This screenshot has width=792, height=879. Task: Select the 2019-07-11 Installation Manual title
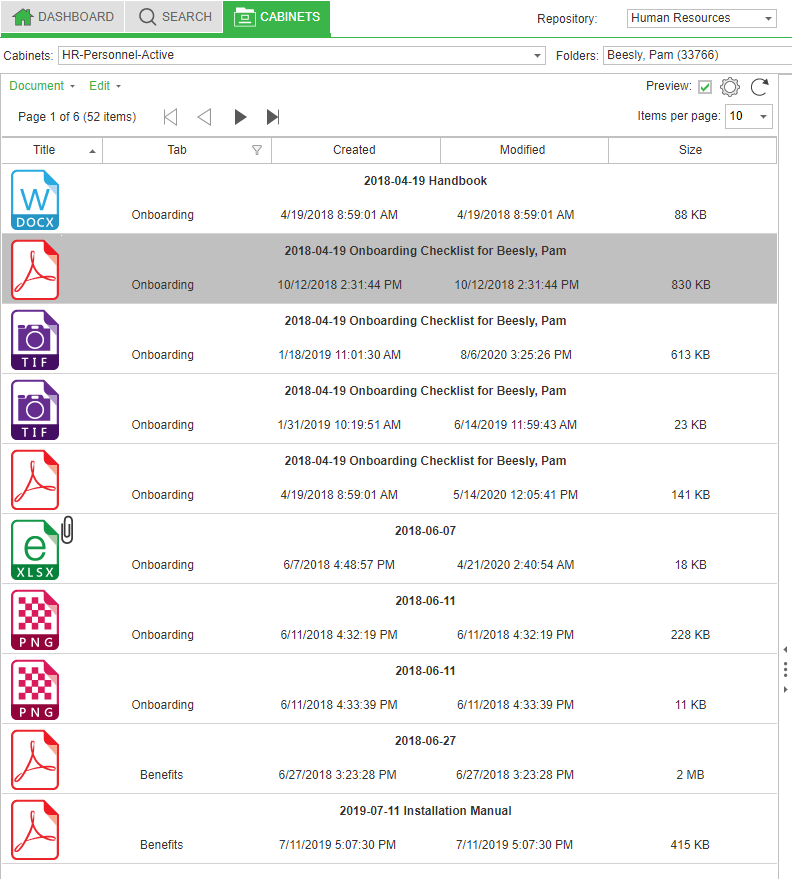coord(425,811)
